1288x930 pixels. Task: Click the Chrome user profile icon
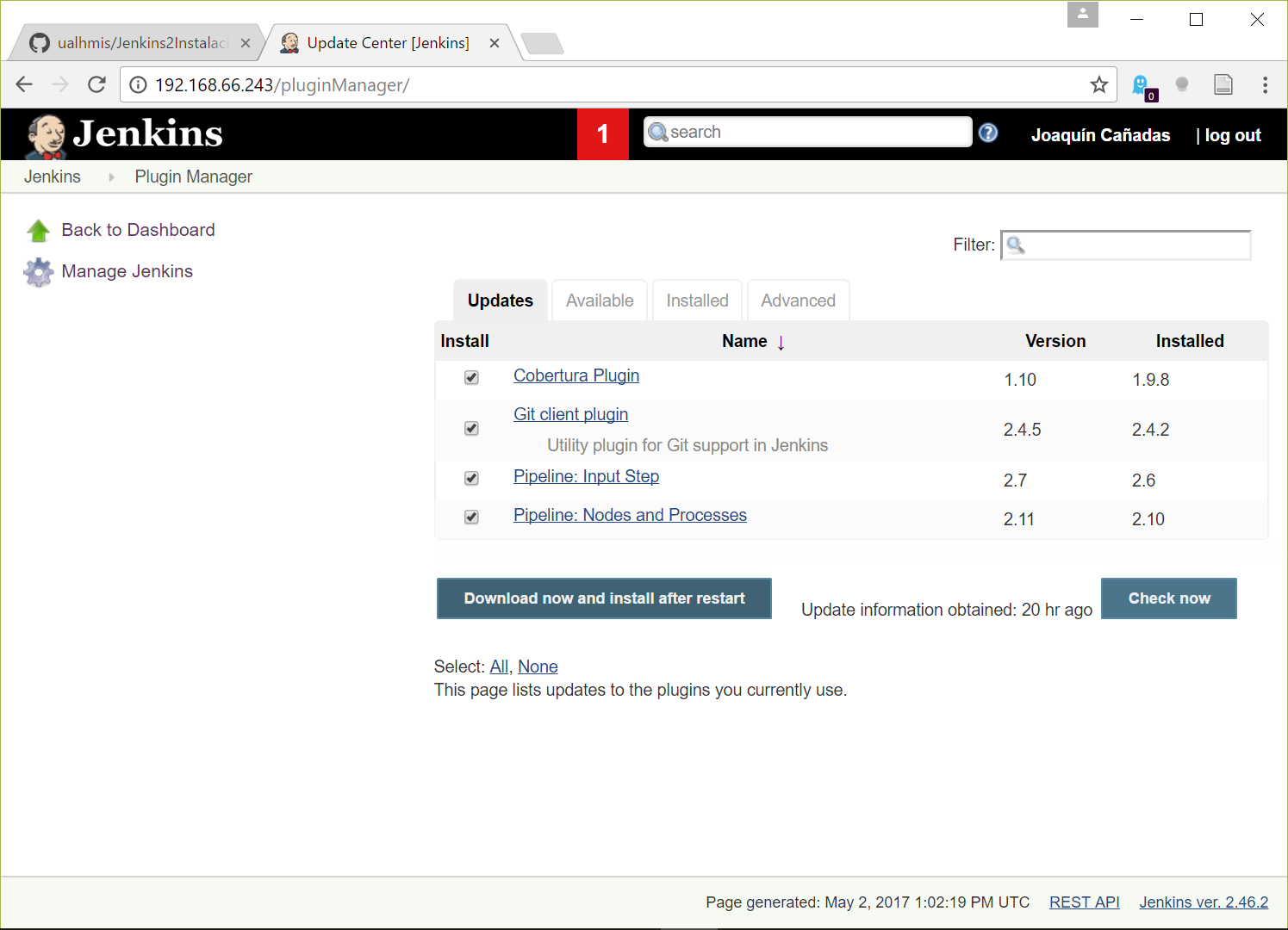[1083, 15]
